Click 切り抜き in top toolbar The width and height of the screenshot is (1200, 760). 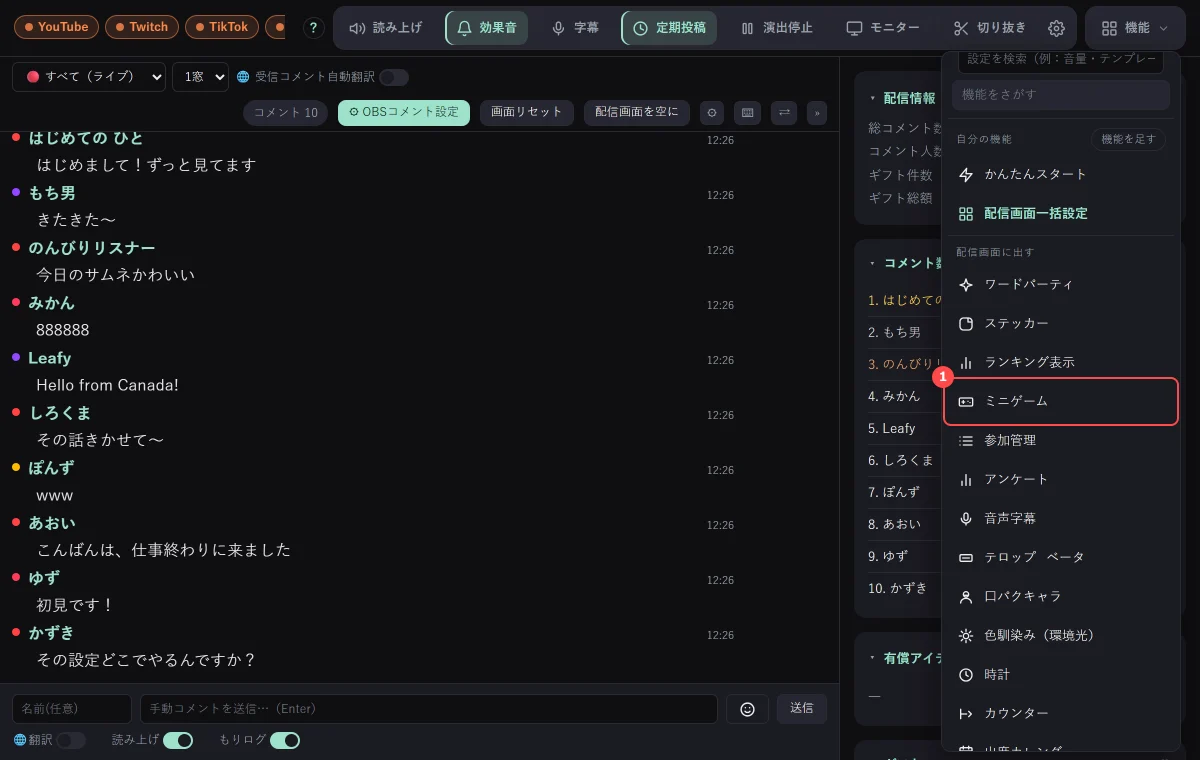tap(989, 28)
